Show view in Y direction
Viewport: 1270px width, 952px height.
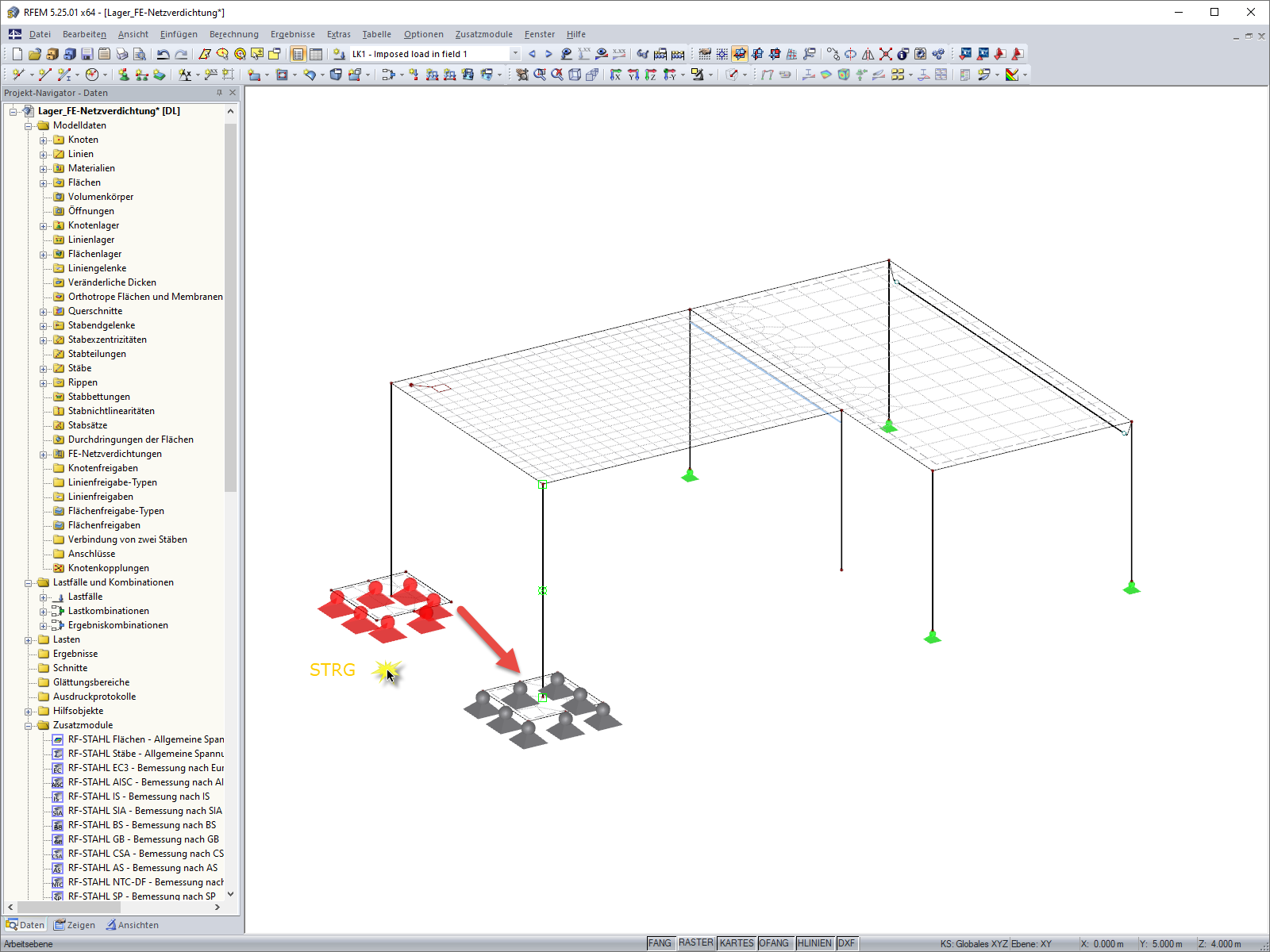click(633, 75)
